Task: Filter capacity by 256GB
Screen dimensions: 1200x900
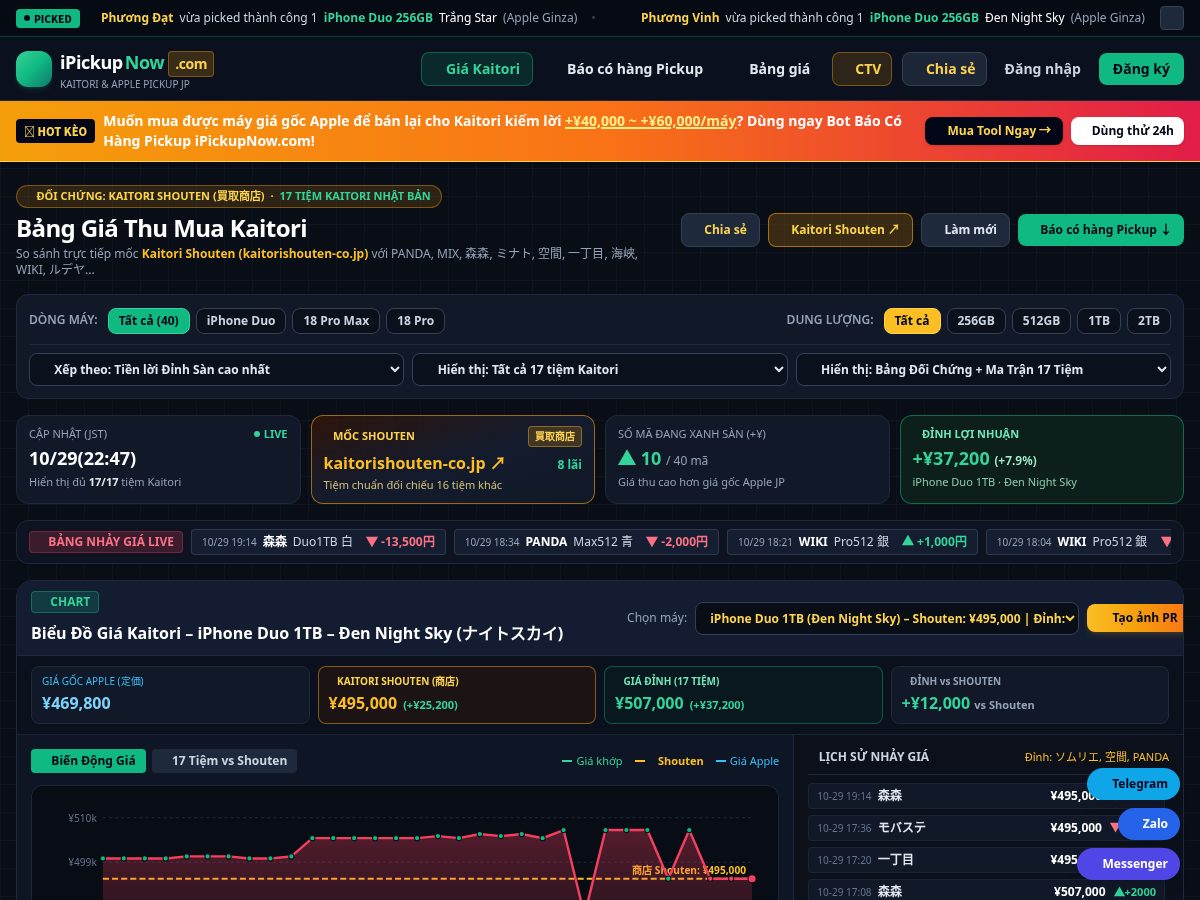Action: tap(976, 321)
